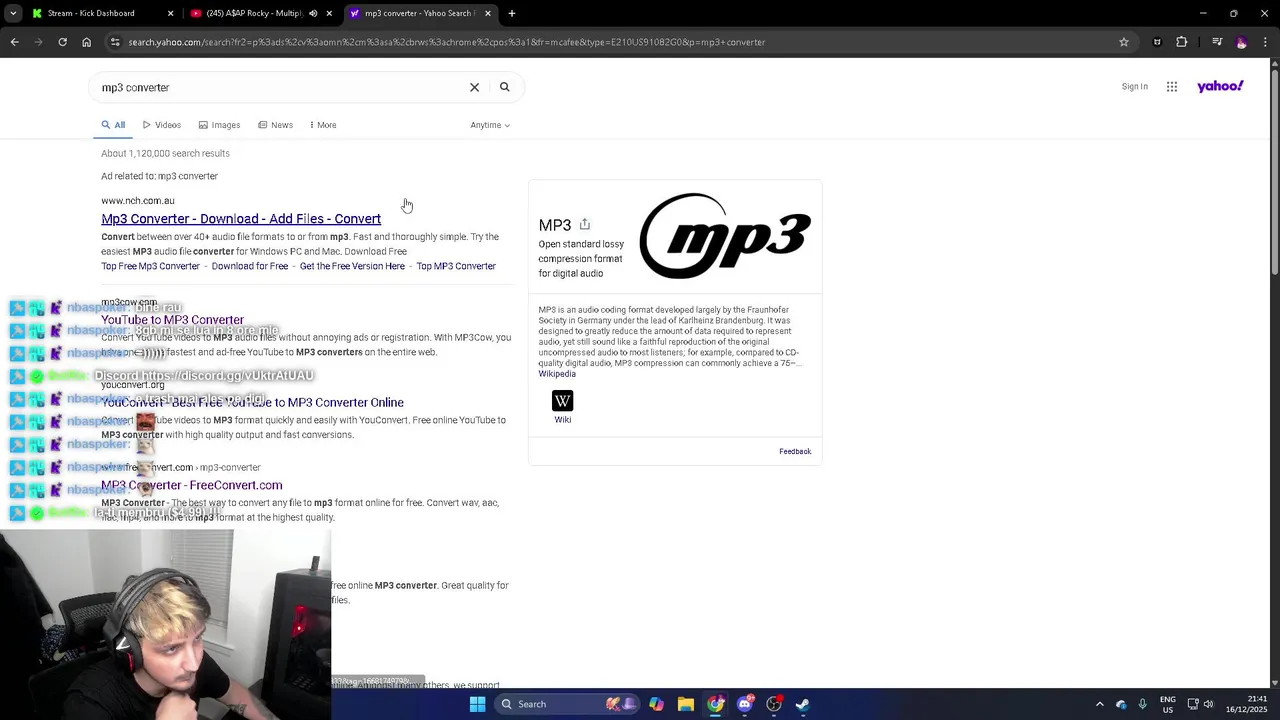Image resolution: width=1280 pixels, height=720 pixels.
Task: Switch to Videos results
Action: tap(162, 125)
